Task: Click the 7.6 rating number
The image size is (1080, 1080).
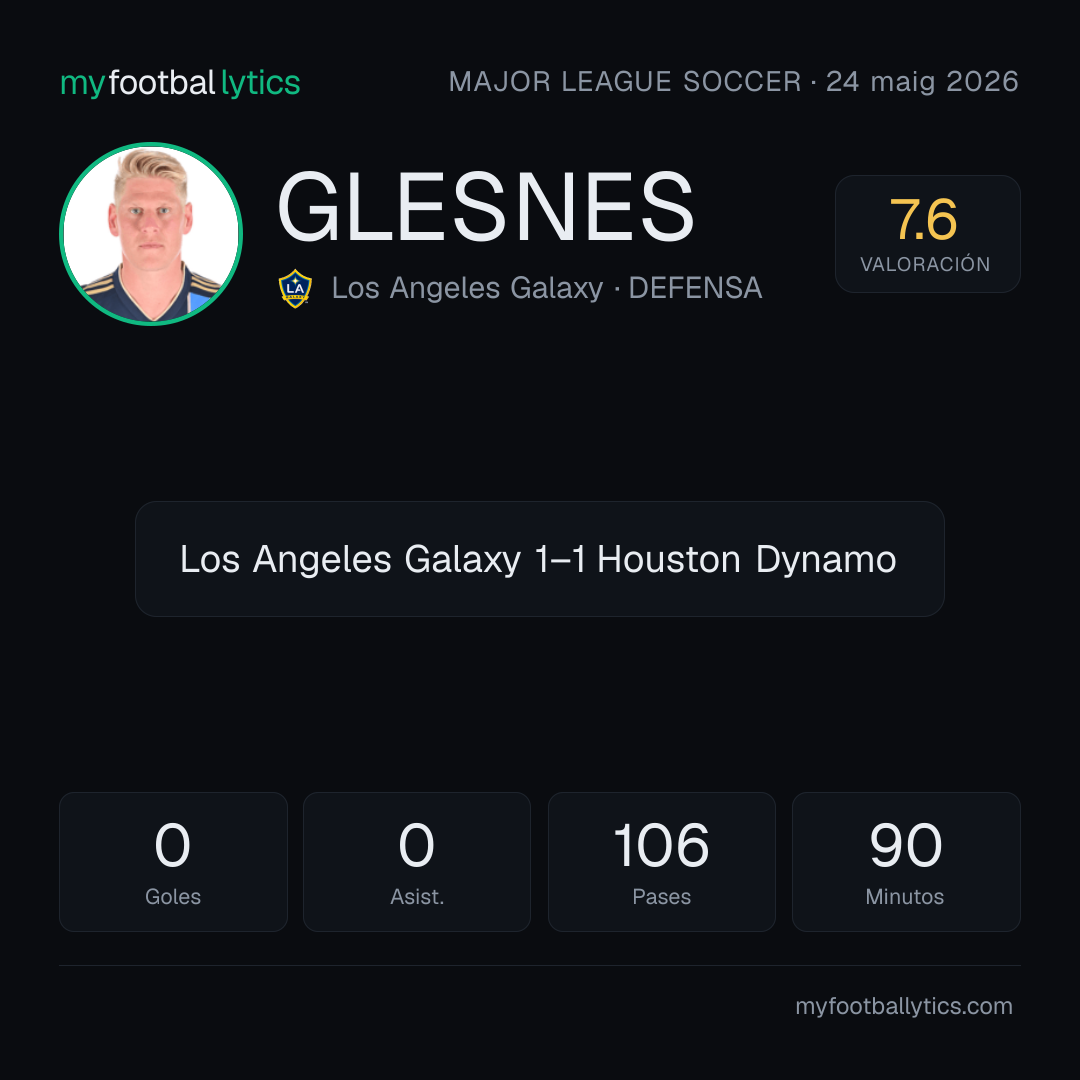Action: pyautogui.click(x=923, y=220)
